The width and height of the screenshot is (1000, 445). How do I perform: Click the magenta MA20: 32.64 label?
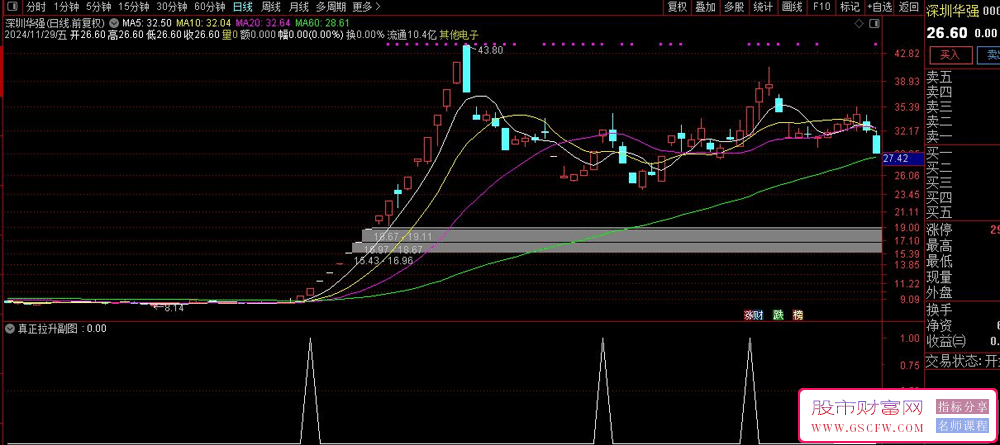[263, 23]
